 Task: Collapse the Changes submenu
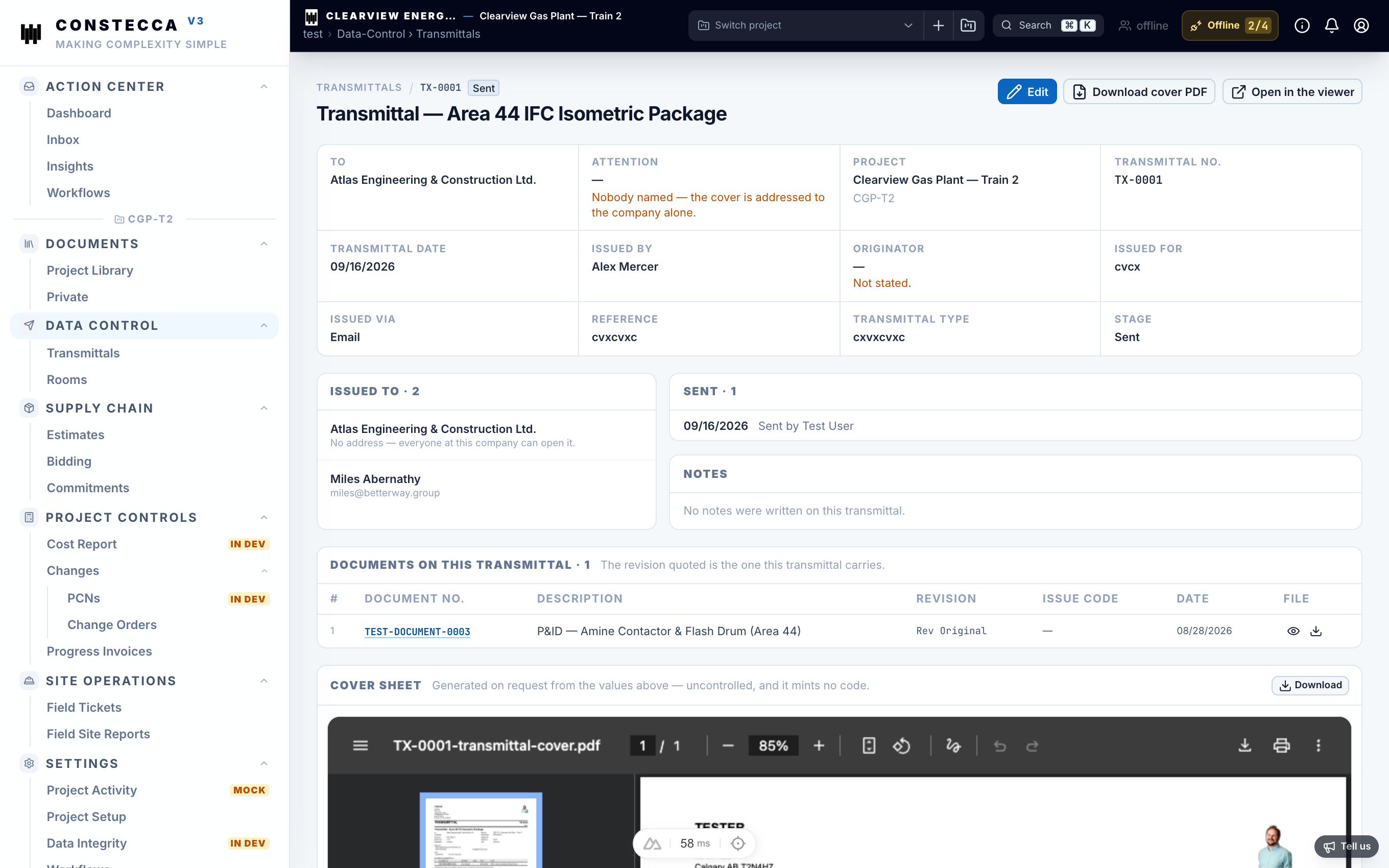[264, 571]
